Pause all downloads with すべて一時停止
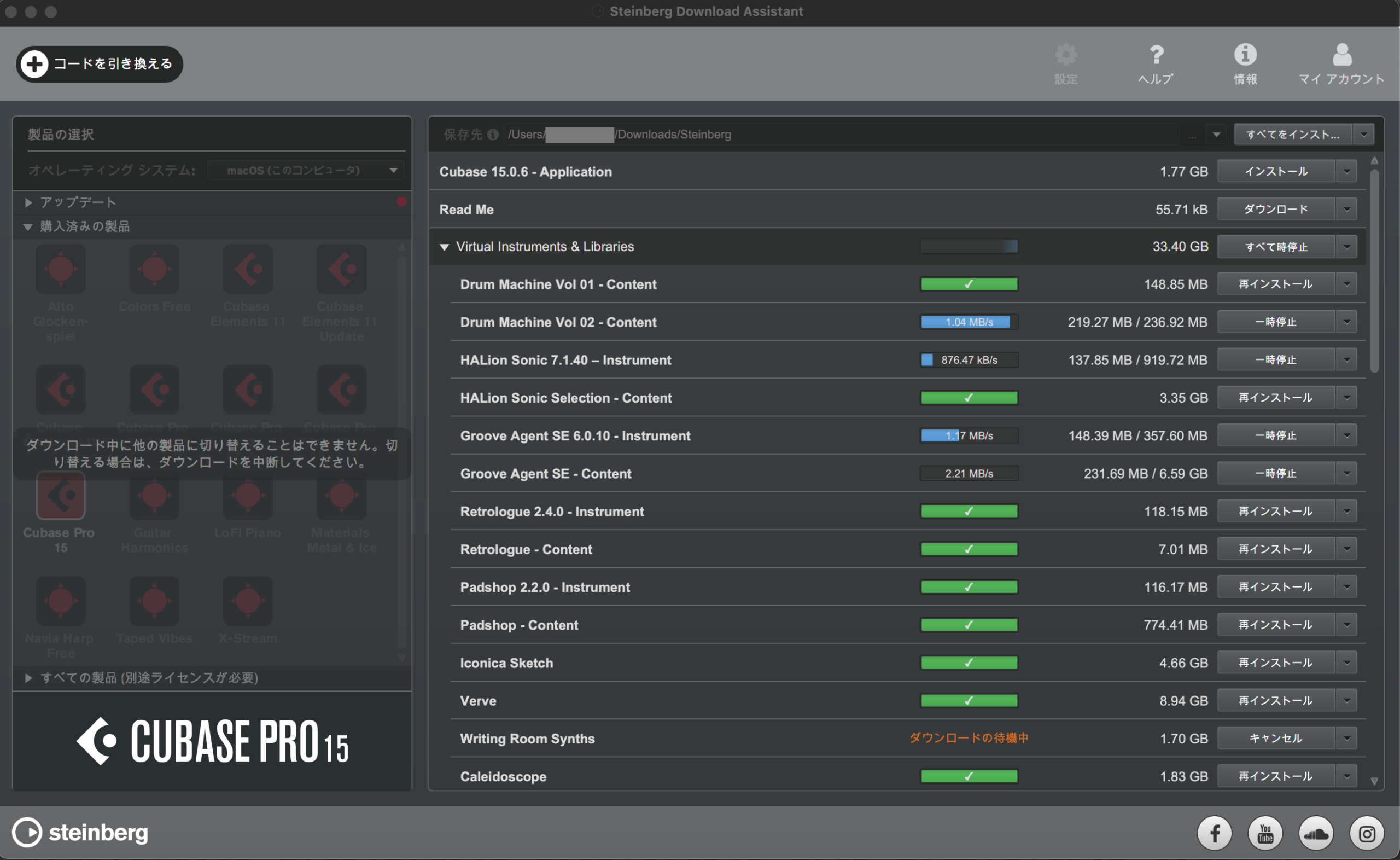 (x=1275, y=247)
